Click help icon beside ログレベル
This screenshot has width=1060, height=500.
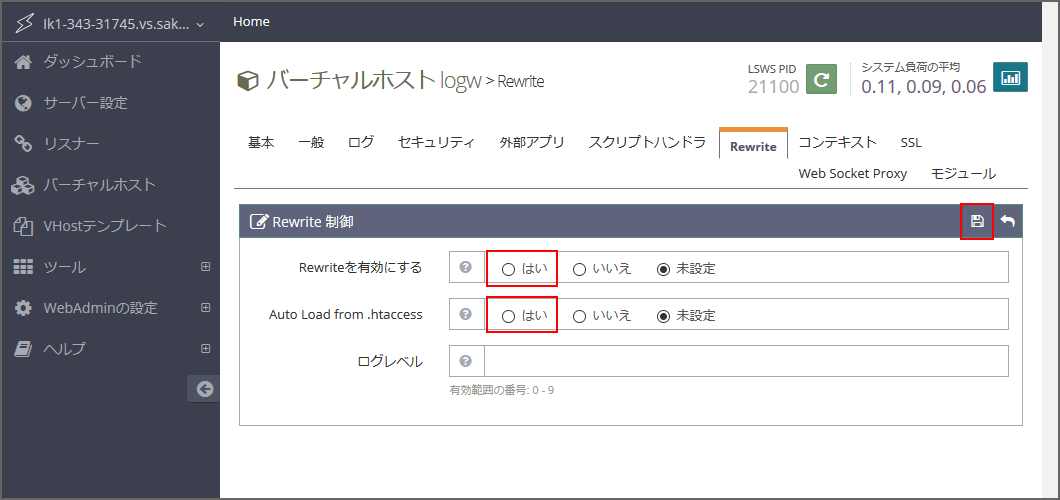466,361
